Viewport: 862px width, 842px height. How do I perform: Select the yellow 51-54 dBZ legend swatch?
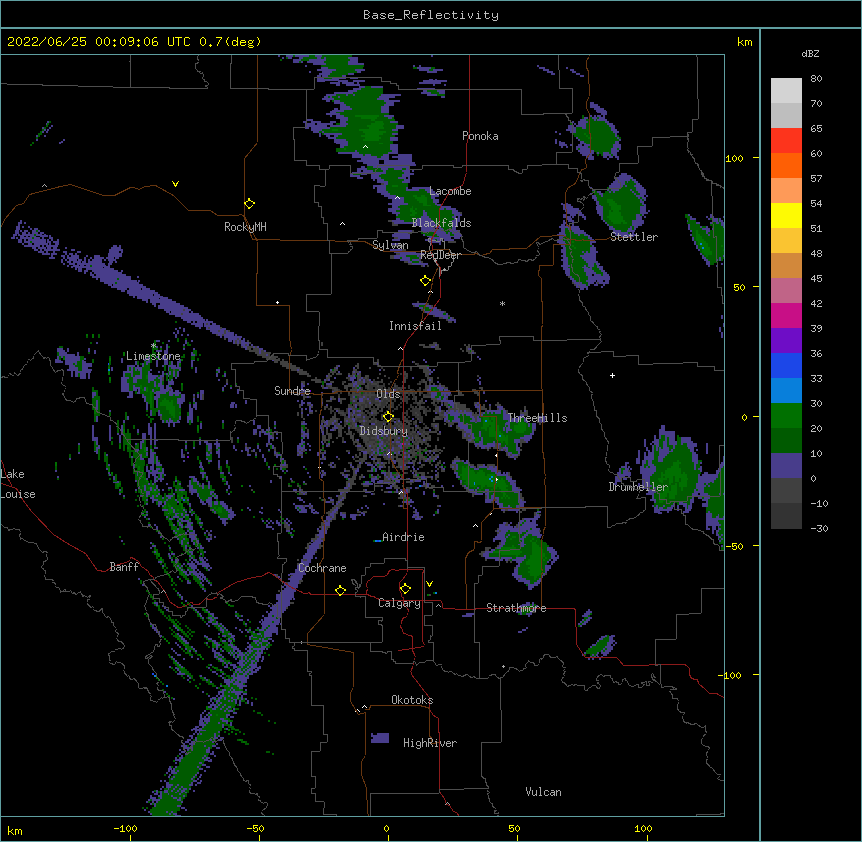coord(786,215)
